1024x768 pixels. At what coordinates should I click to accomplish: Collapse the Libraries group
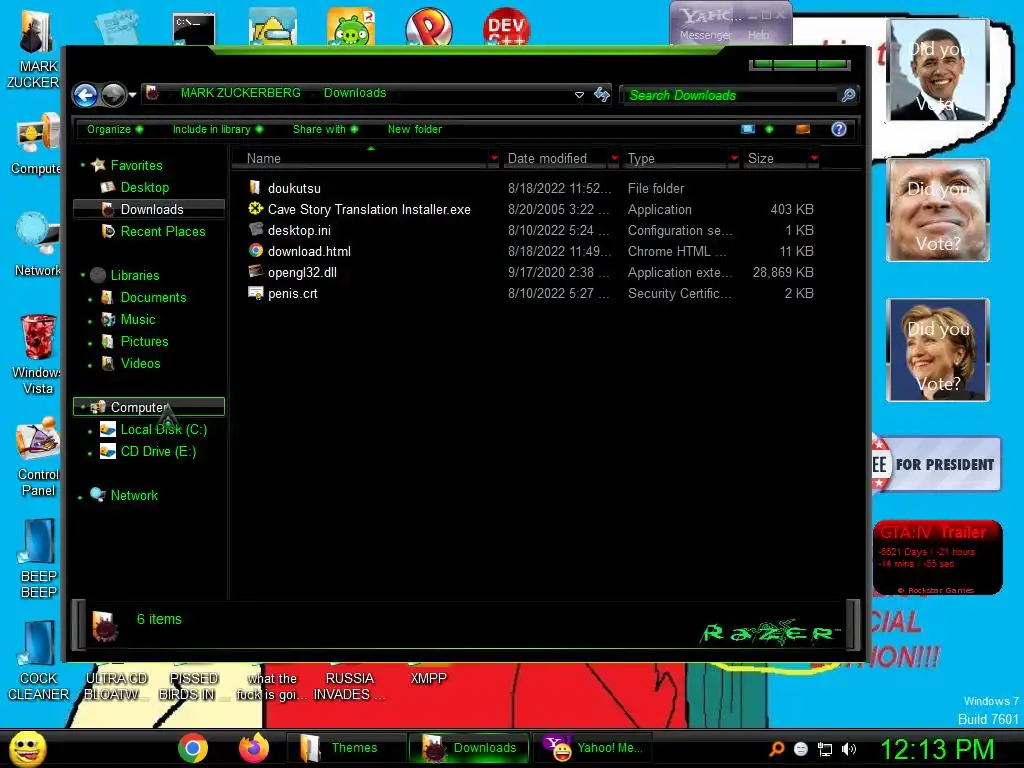click(x=83, y=275)
